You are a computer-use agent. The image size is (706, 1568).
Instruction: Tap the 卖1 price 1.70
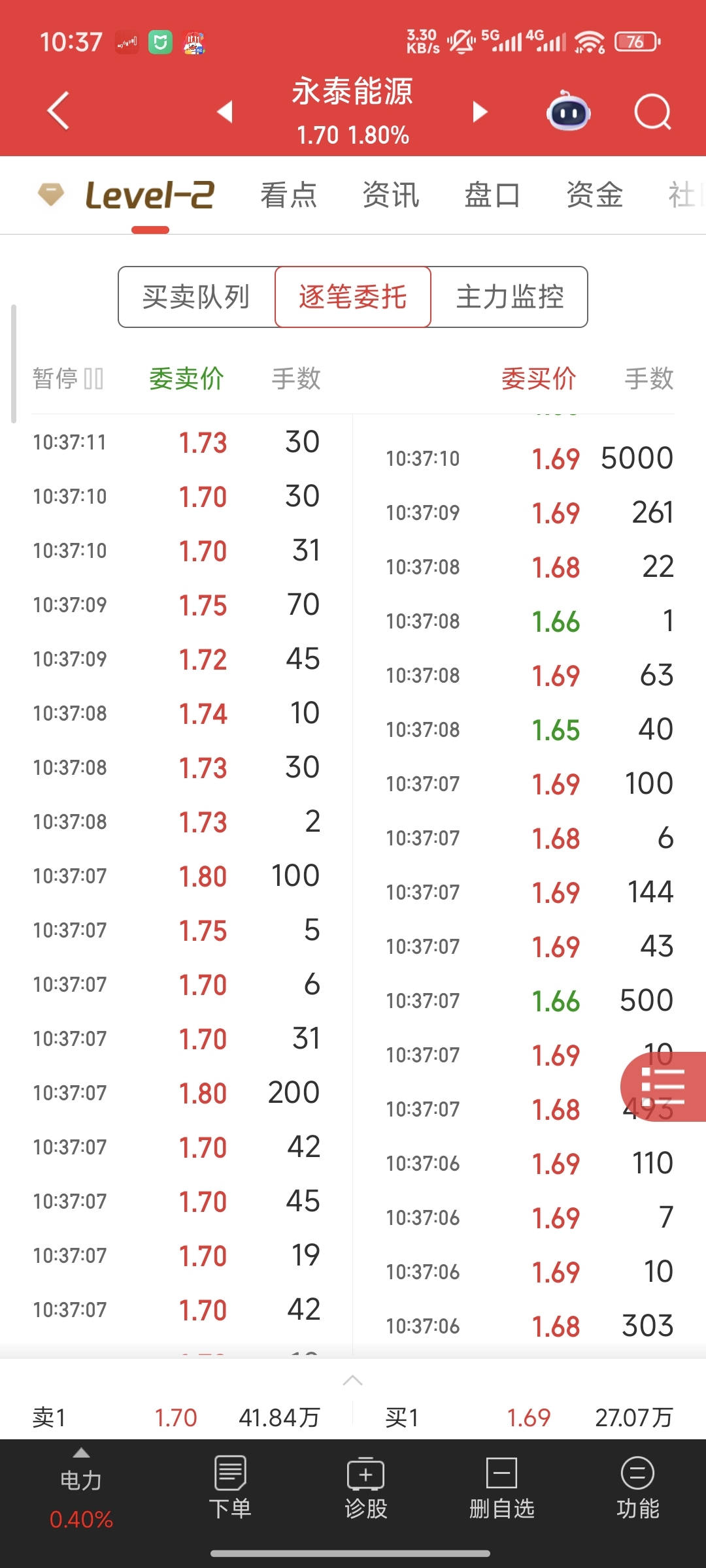176,1418
